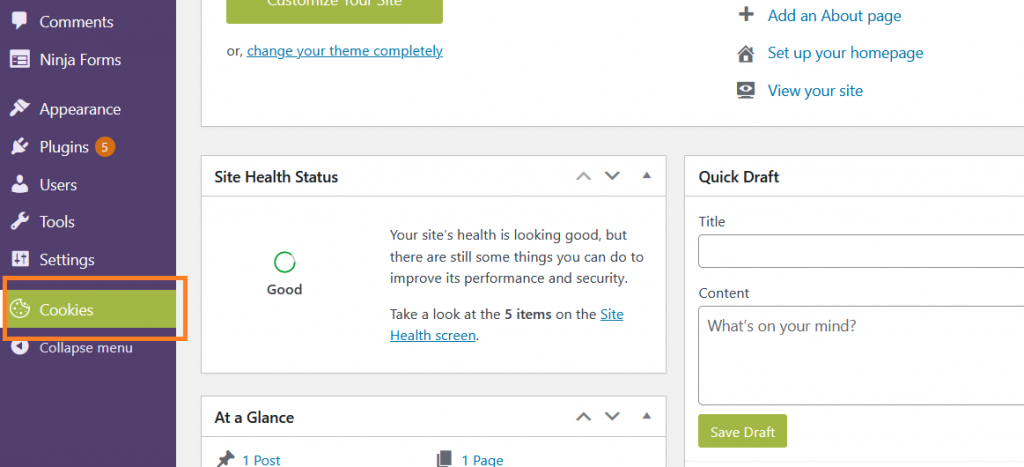Click the Comments speech bubble icon
Viewport: 1024px width, 467px height.
click(20, 21)
